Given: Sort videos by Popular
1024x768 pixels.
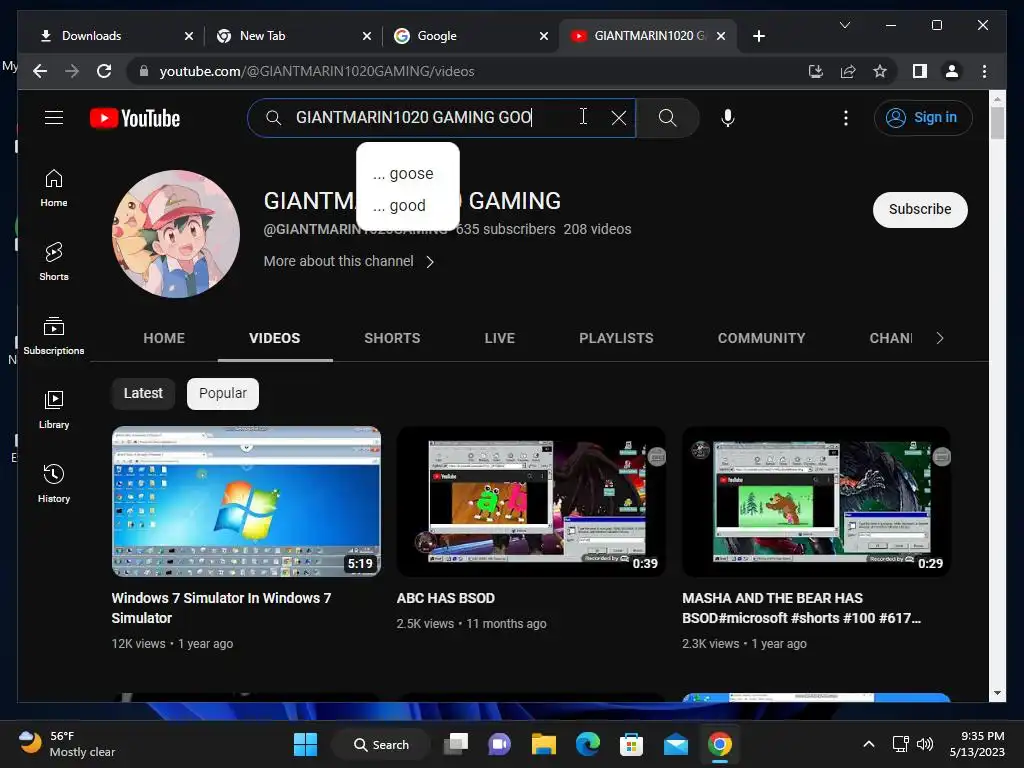Looking at the screenshot, I should pos(223,394).
